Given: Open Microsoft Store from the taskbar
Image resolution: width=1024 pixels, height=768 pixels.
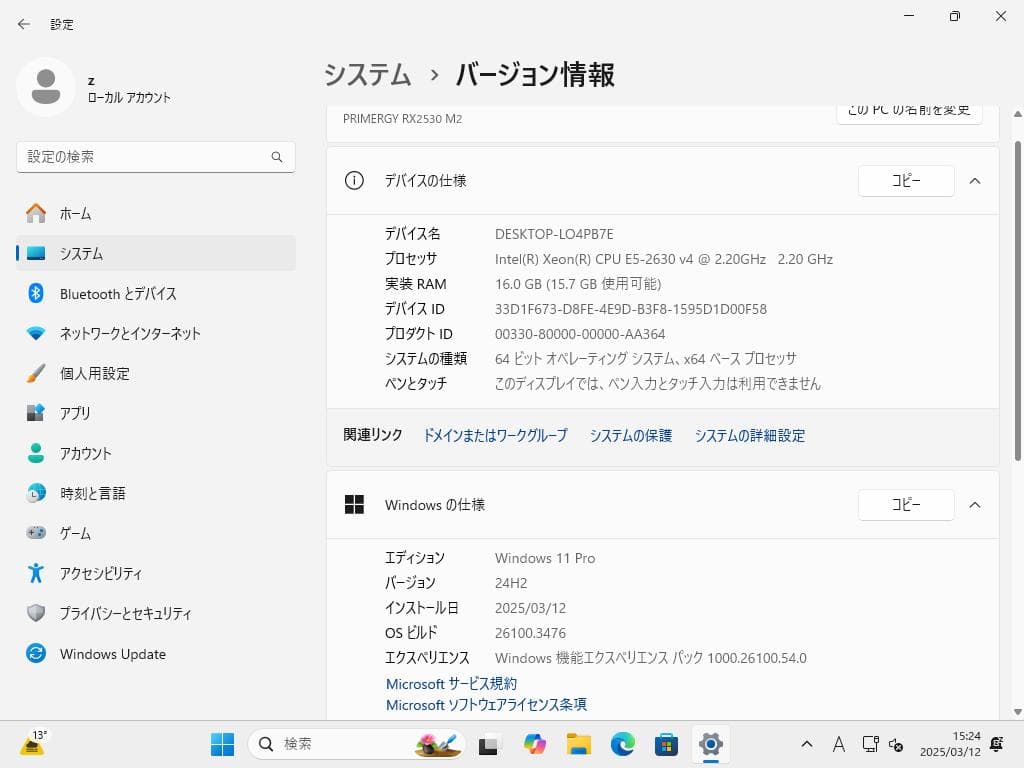Looking at the screenshot, I should (x=666, y=744).
